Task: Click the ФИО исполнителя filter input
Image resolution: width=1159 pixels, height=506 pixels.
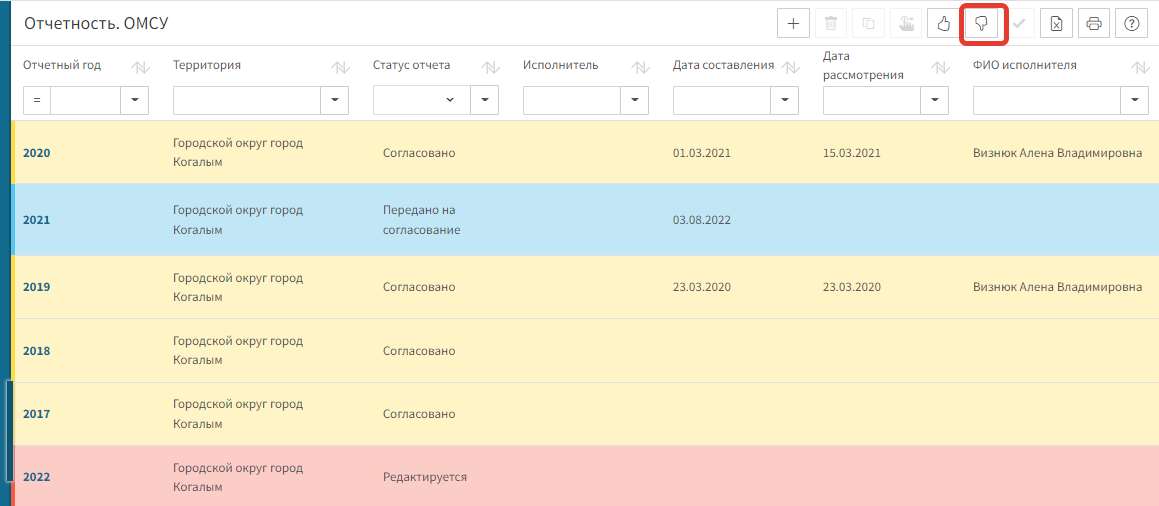Action: (1047, 100)
